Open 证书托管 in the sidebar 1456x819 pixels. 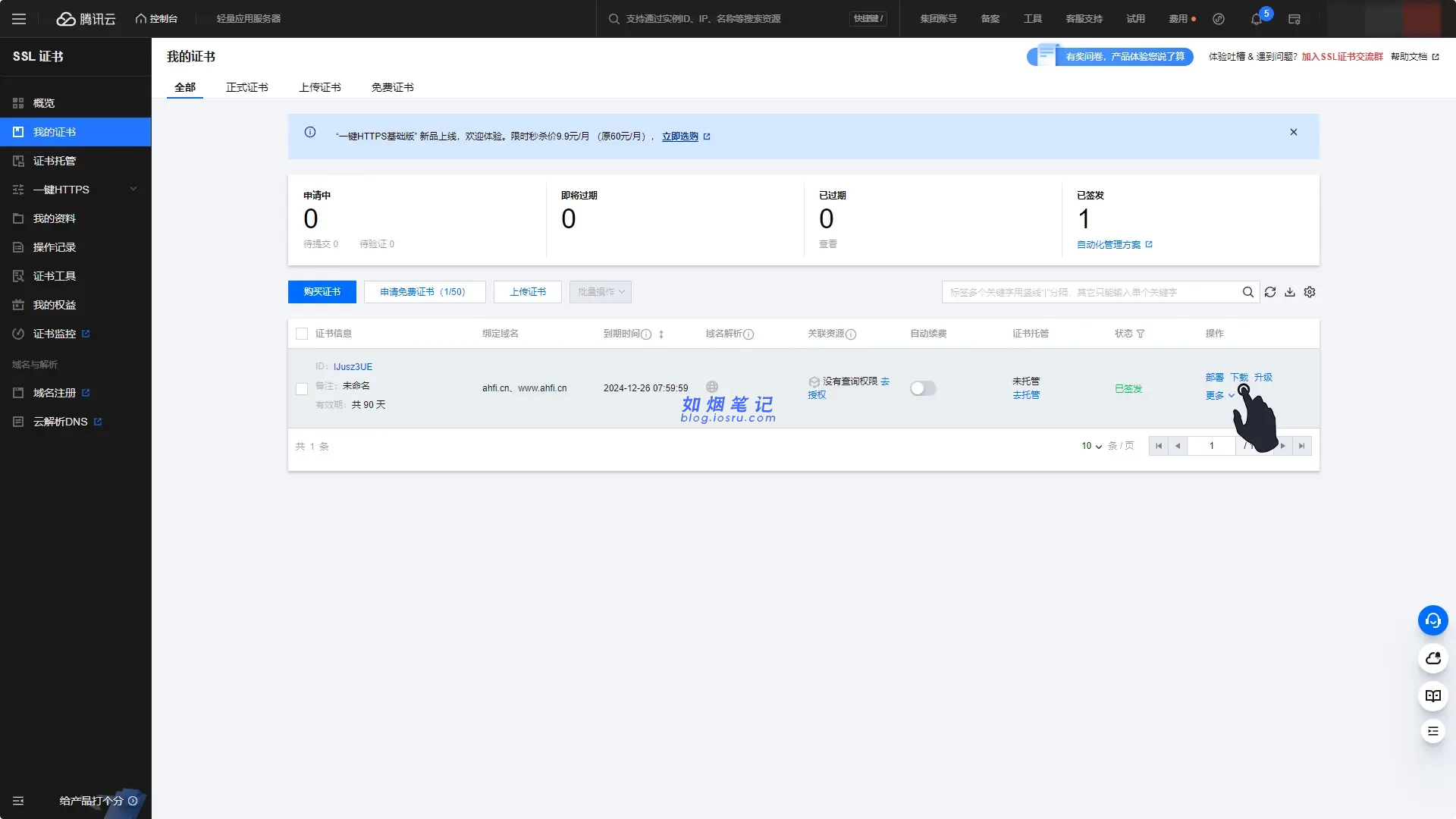[75, 161]
